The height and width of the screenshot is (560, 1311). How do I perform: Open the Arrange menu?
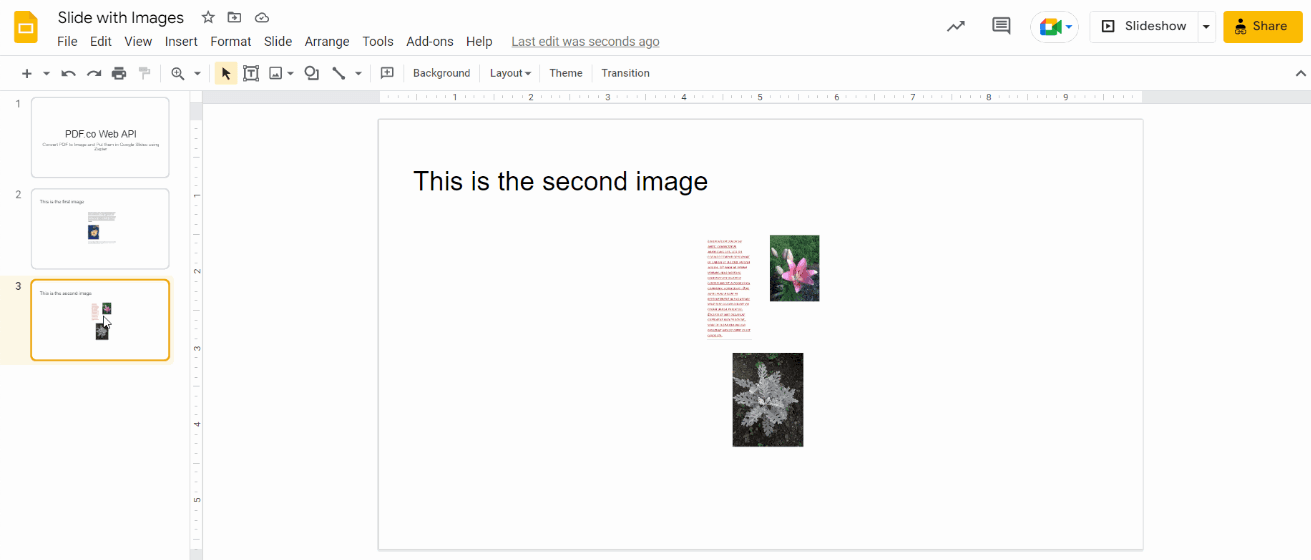pyautogui.click(x=327, y=41)
